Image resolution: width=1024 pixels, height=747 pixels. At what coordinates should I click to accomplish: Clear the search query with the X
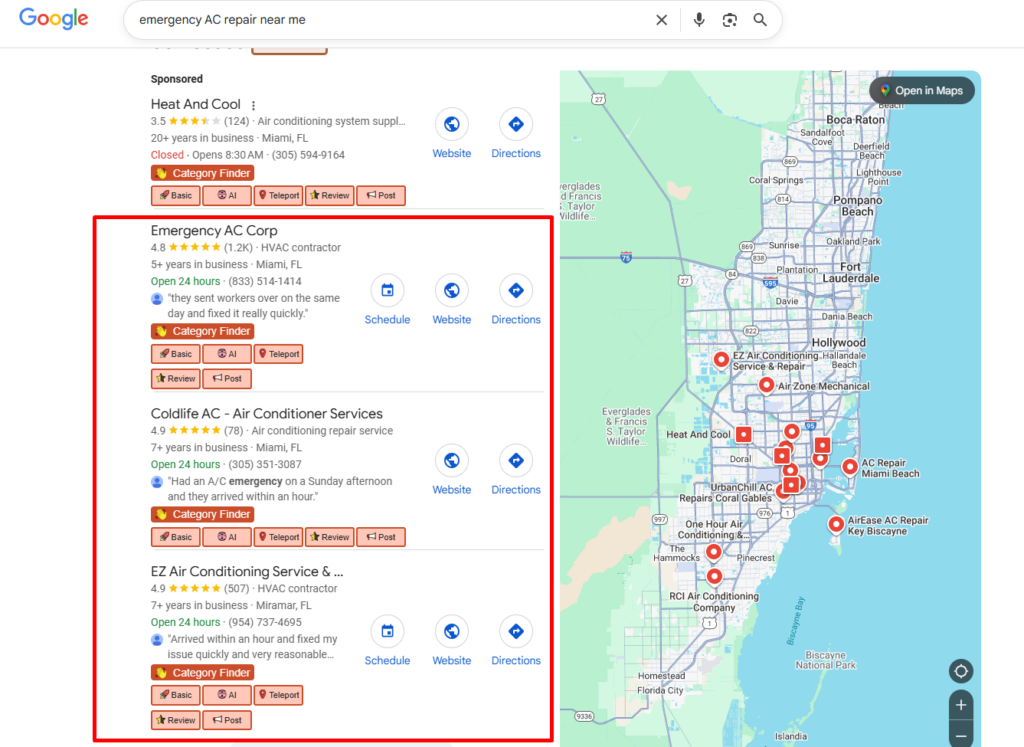point(661,20)
